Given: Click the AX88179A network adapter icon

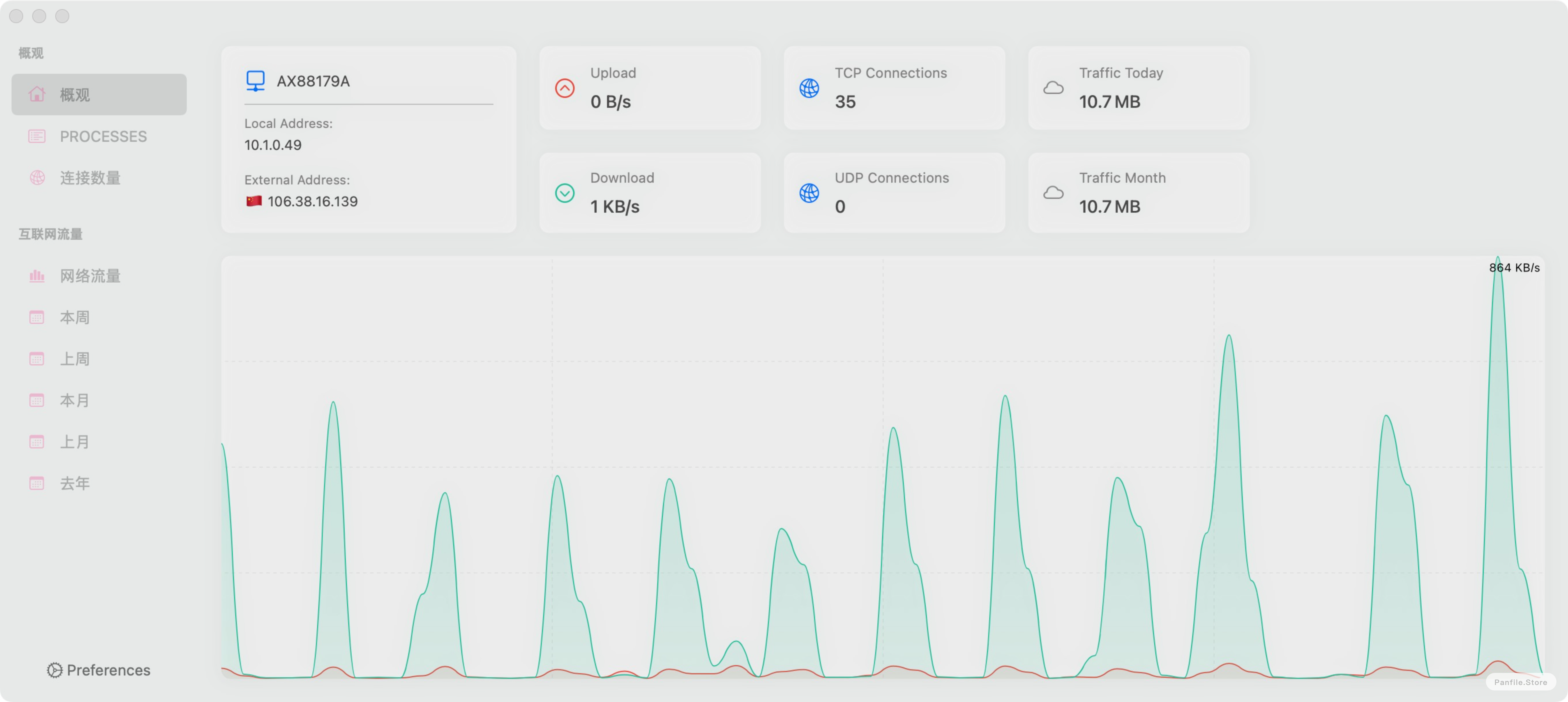Looking at the screenshot, I should (255, 81).
